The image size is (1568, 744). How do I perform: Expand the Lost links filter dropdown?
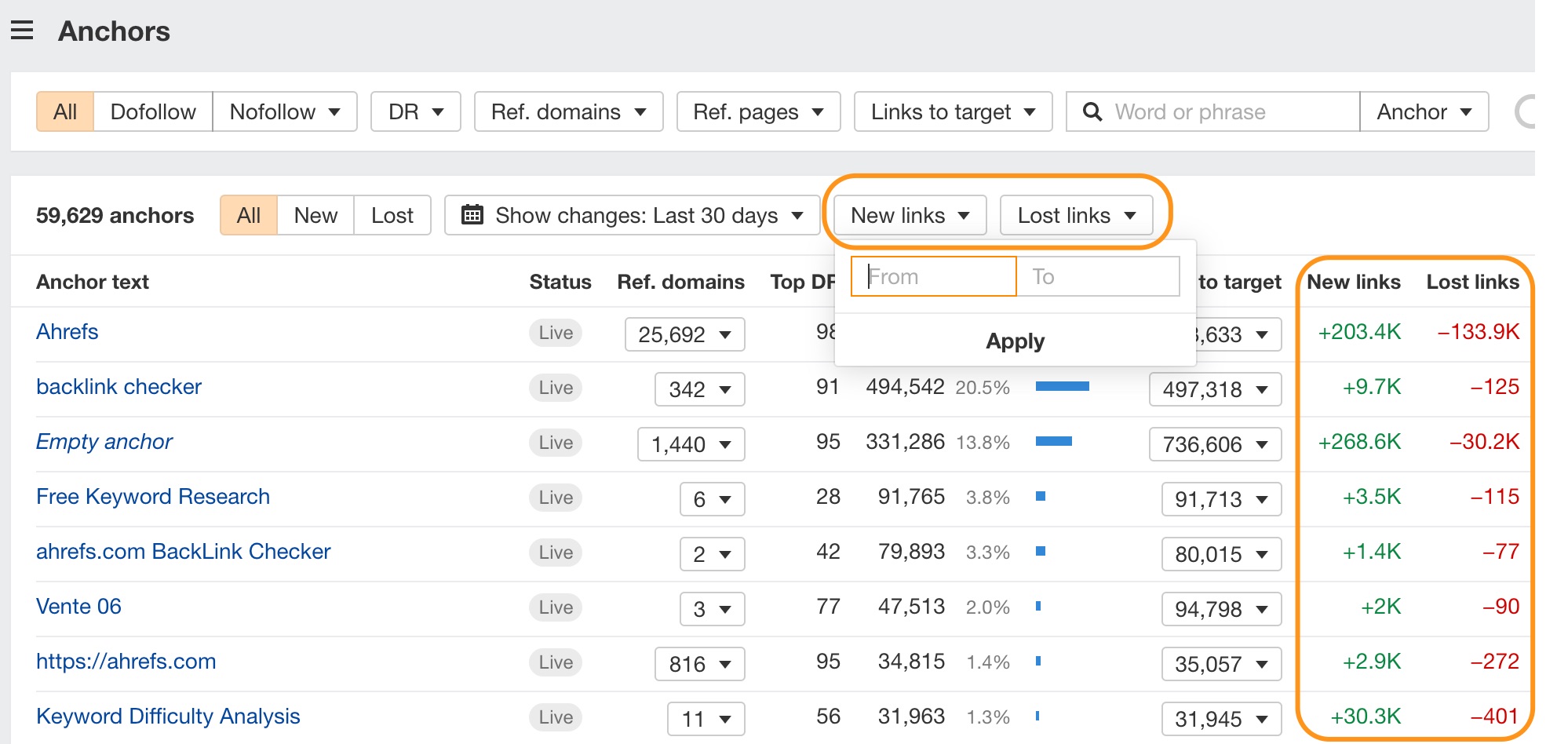[1076, 216]
